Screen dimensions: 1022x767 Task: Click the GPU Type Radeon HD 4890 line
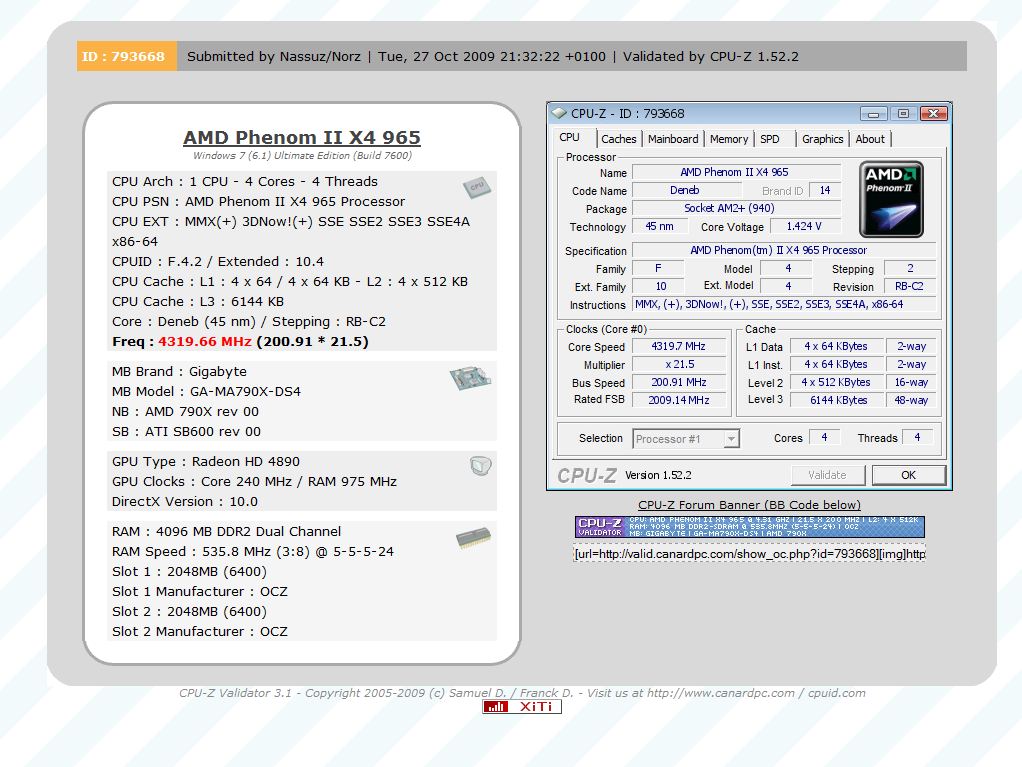(206, 461)
